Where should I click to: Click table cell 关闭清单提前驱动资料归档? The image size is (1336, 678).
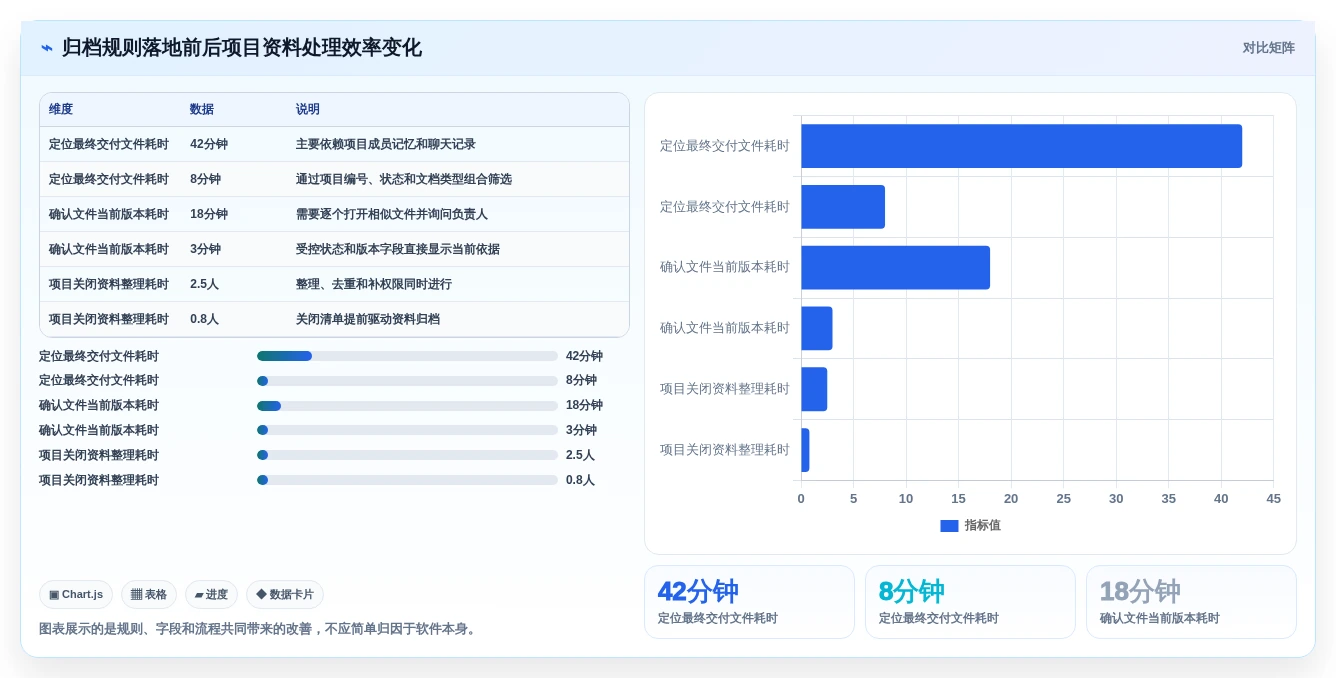pos(368,319)
